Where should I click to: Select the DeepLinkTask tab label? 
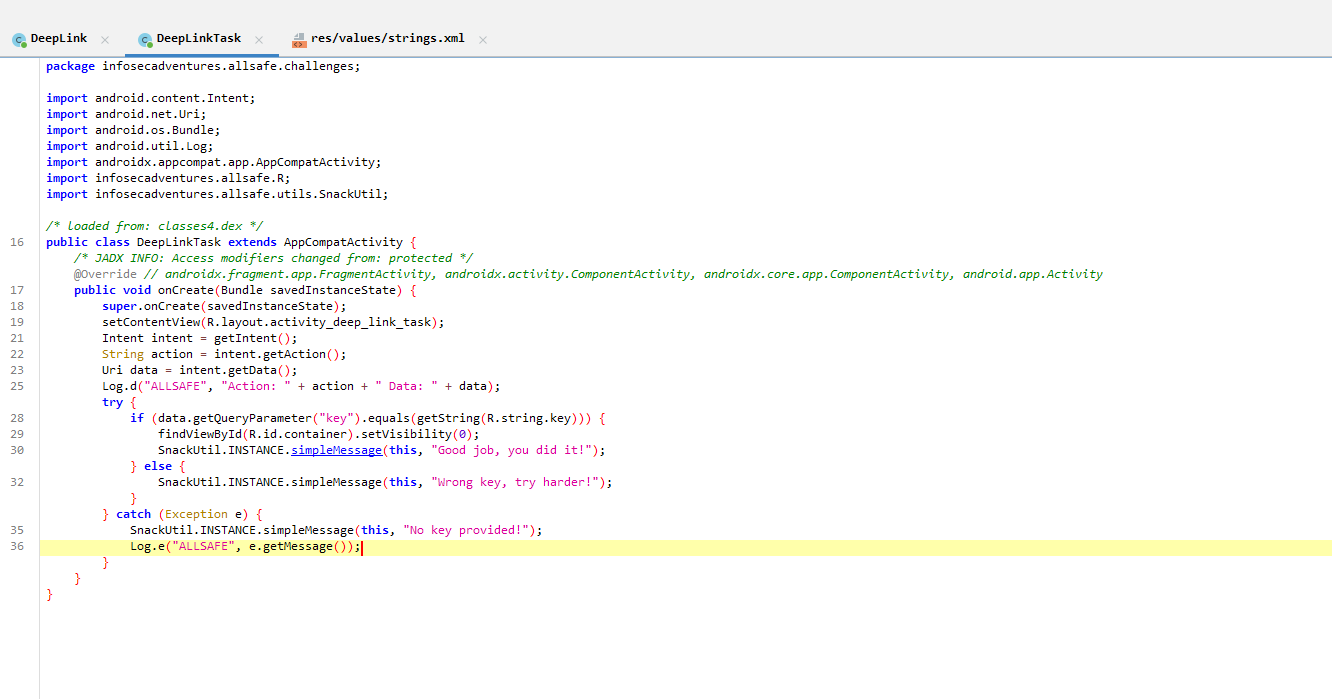[198, 39]
